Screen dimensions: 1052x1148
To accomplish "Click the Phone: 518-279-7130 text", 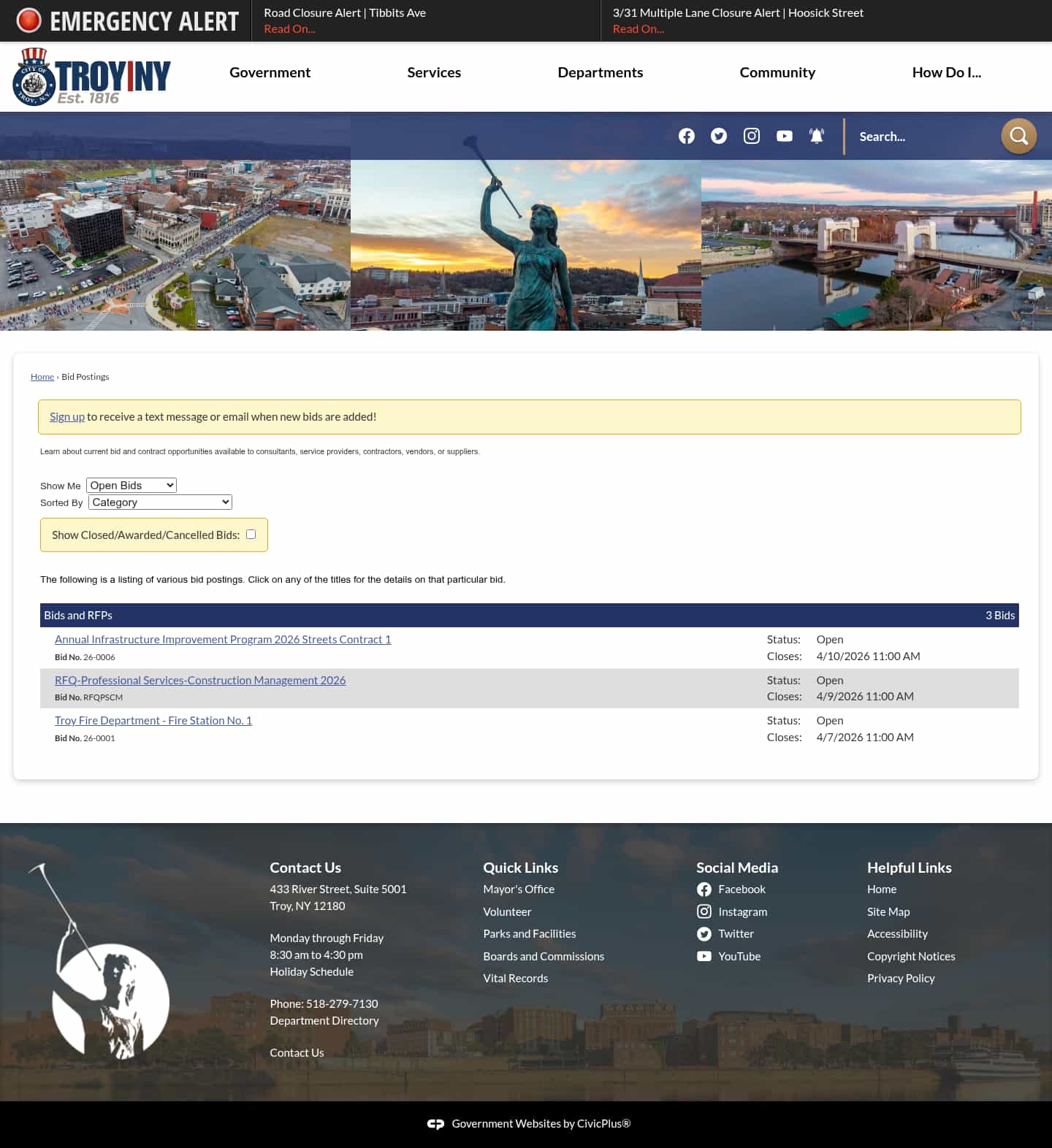I will (x=324, y=1004).
